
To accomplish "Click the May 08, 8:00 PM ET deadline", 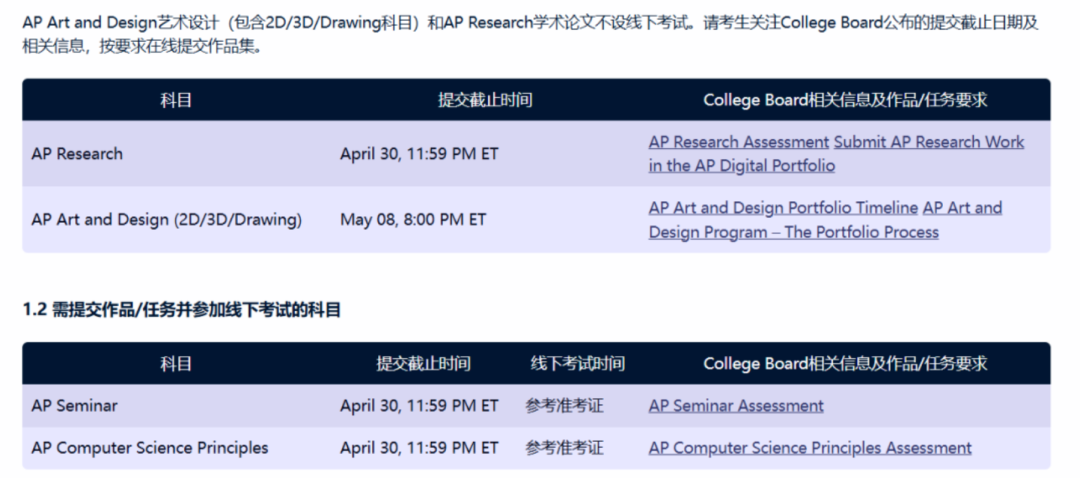I will (x=413, y=220).
